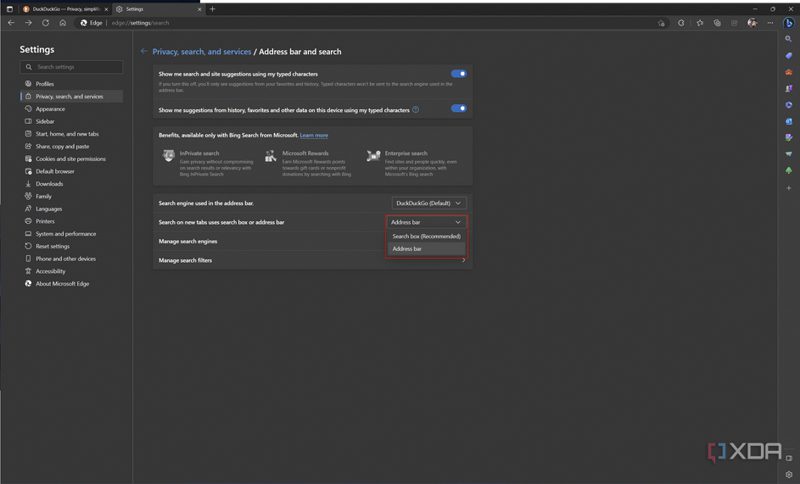
Task: Open the sidebar Microsoft 365 icon
Action: [788, 105]
